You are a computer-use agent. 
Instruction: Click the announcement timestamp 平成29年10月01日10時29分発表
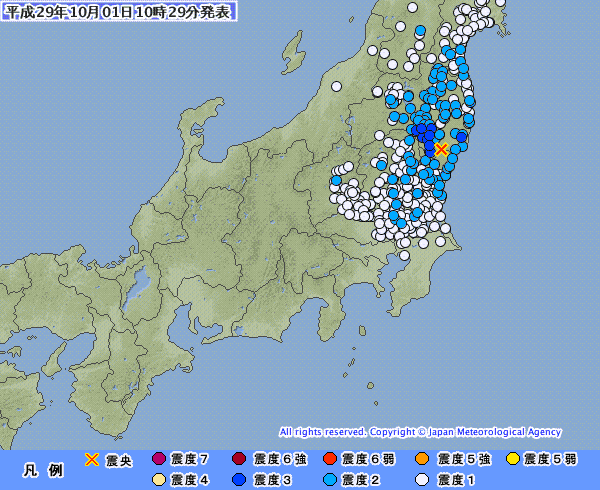click(119, 11)
